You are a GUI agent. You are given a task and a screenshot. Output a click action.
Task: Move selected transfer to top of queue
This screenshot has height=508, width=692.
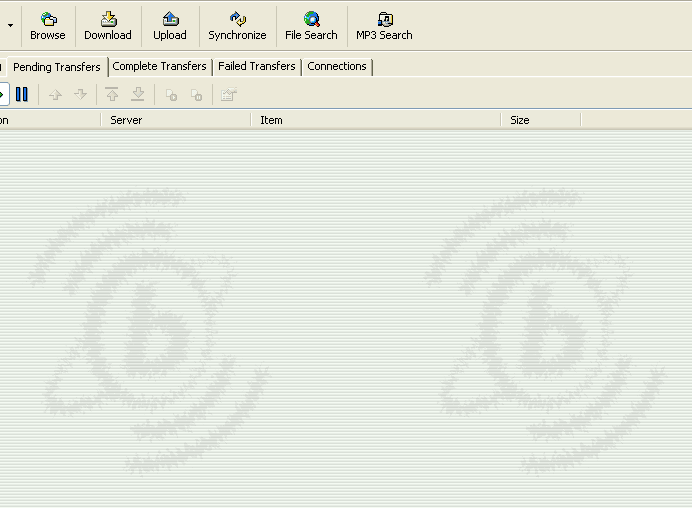click(112, 95)
